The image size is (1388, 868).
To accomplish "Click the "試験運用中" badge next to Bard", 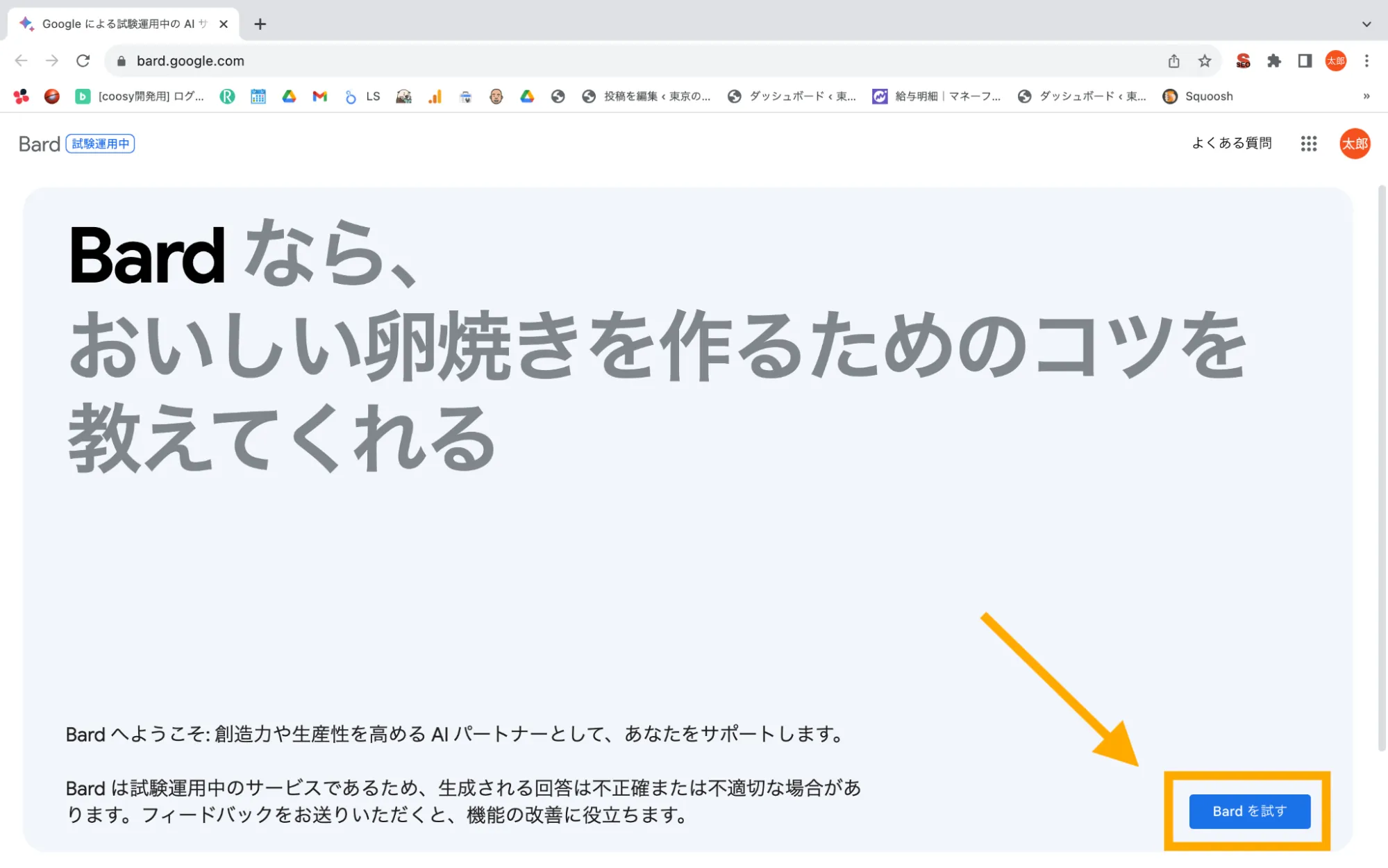I will tap(101, 144).
